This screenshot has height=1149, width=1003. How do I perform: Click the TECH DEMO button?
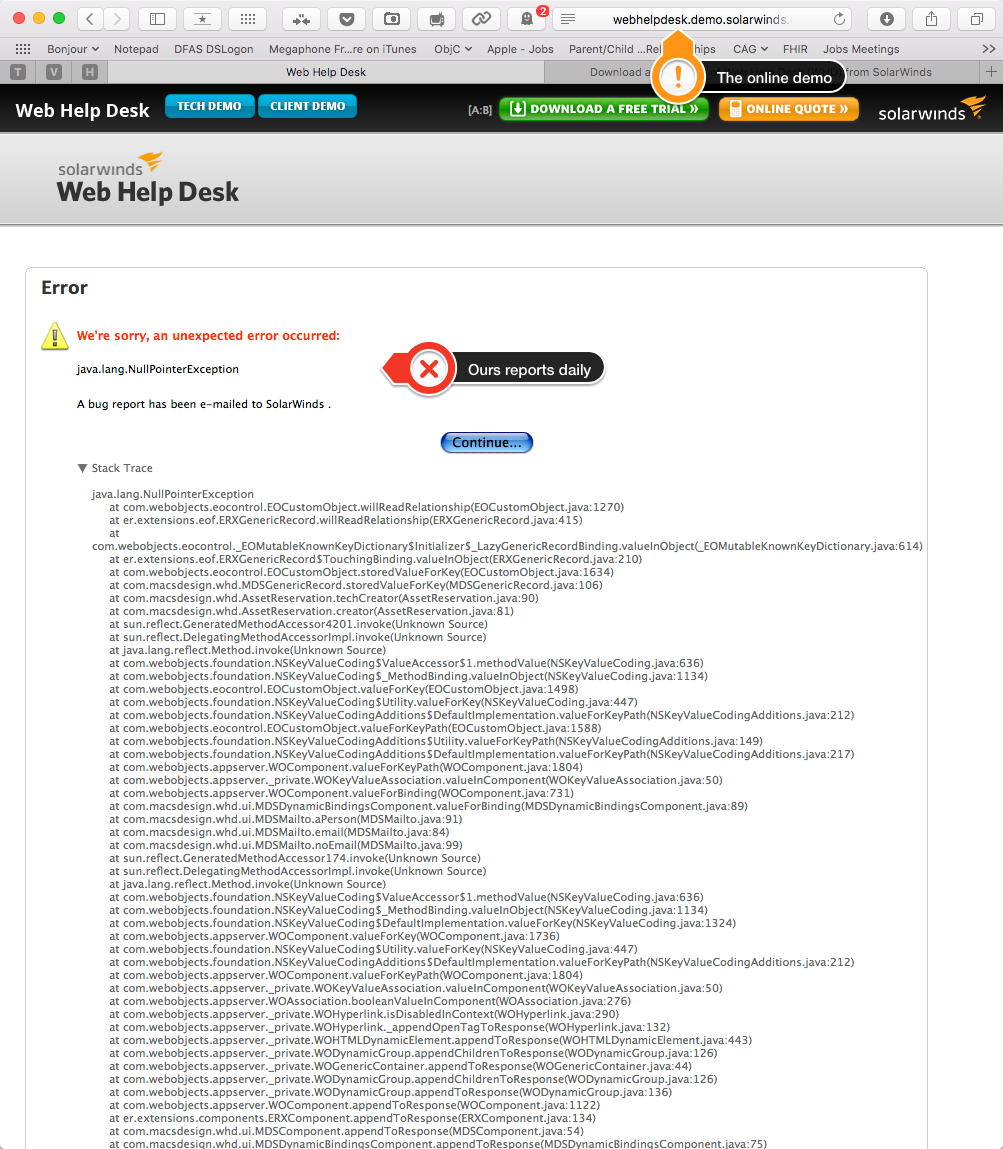[210, 106]
